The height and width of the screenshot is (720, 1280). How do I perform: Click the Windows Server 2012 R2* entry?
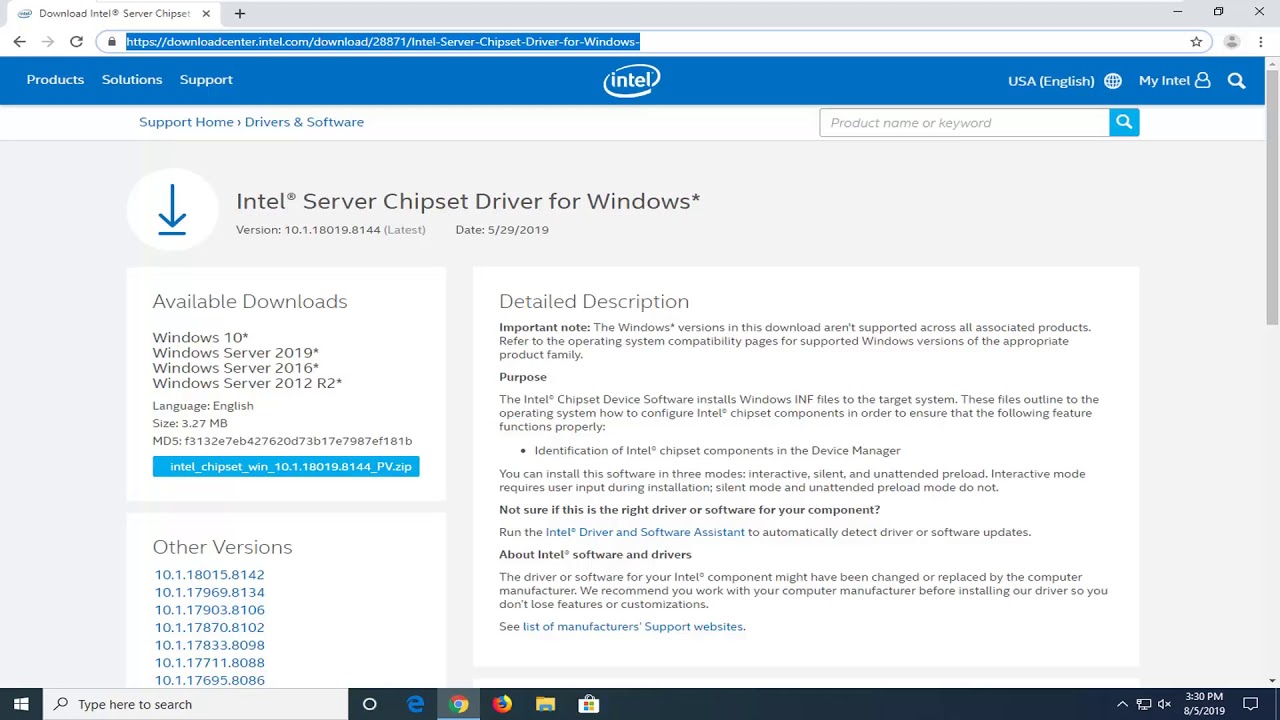click(x=247, y=383)
